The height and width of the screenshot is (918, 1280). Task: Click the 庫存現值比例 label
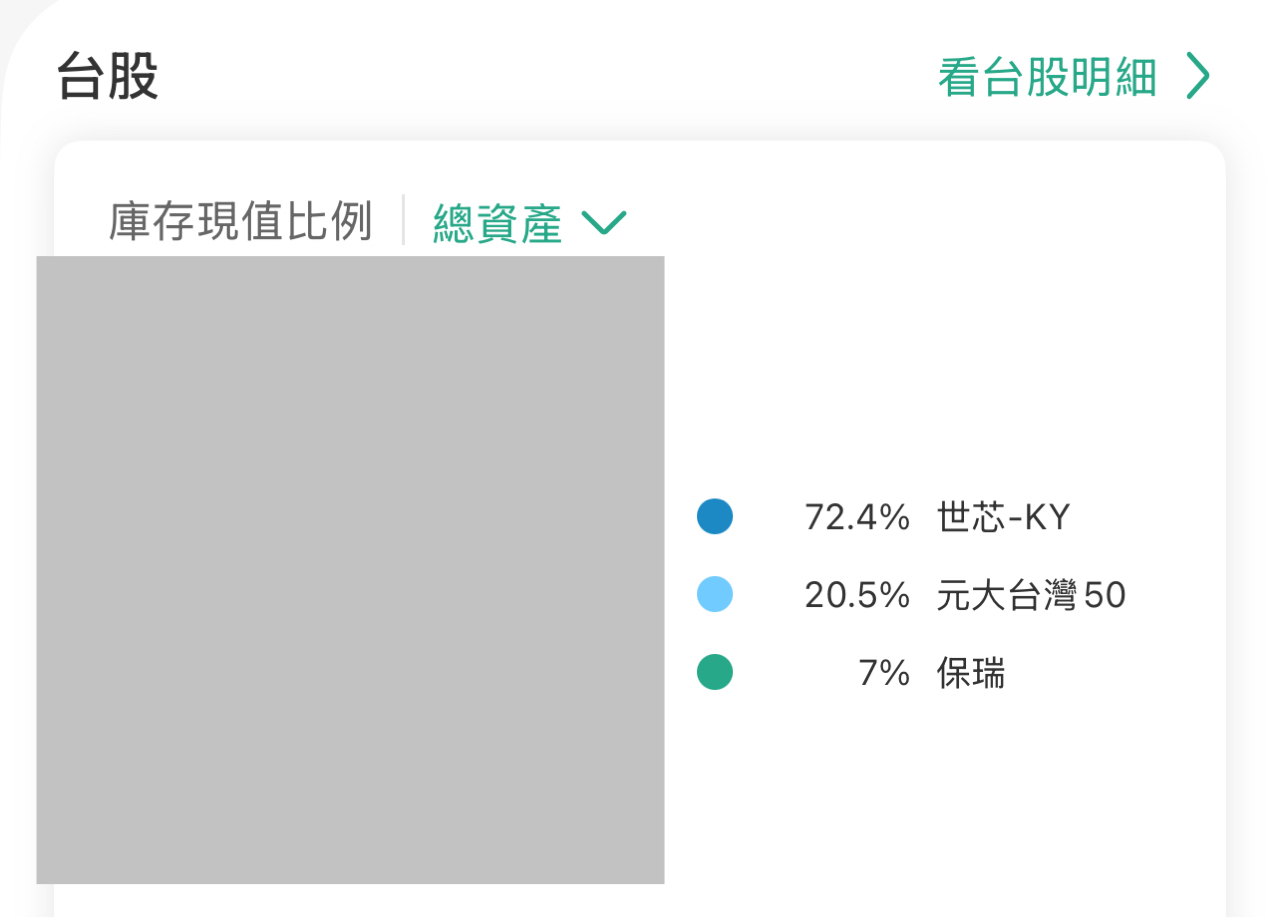click(x=240, y=221)
